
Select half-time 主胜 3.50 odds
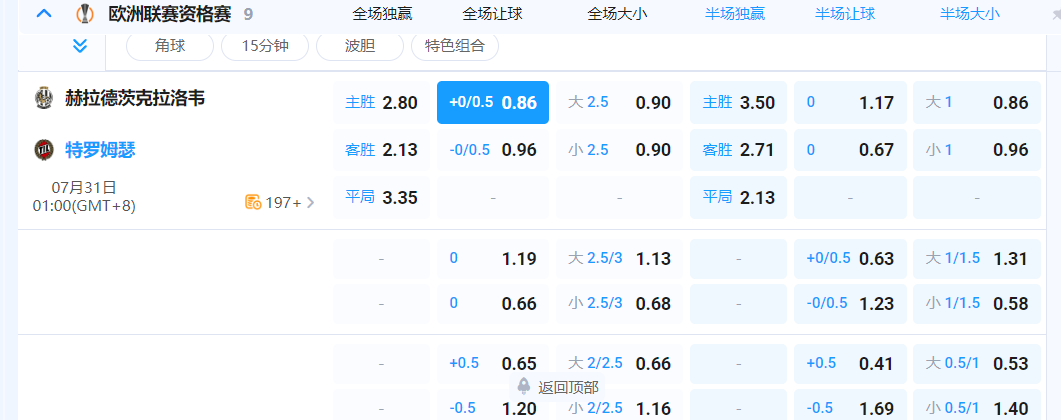[738, 103]
